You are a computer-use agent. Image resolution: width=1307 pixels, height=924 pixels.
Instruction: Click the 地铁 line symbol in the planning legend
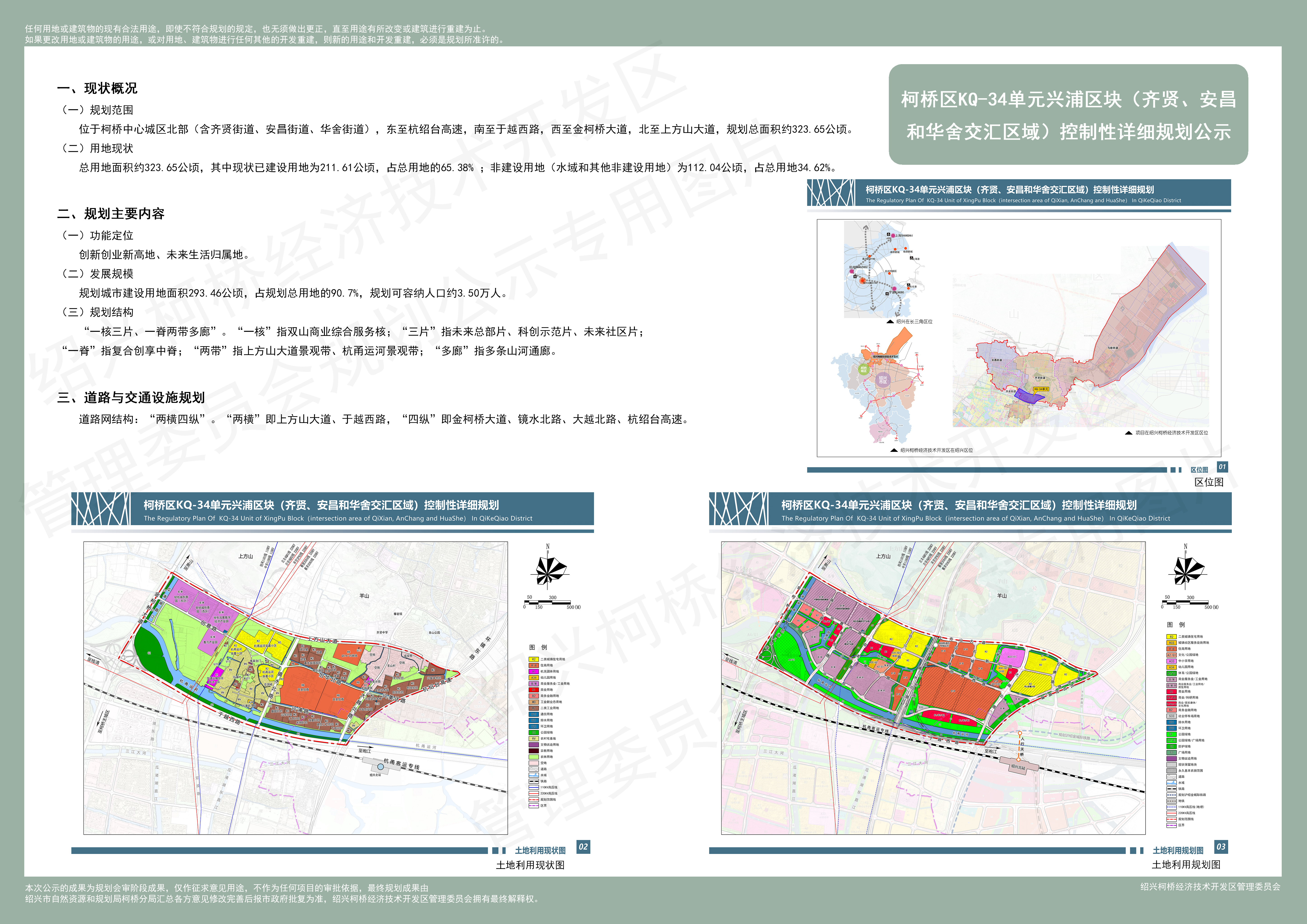(1172, 801)
